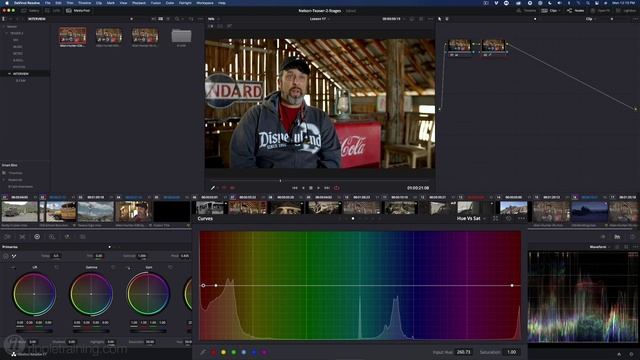
Task: Open the Fusion menu
Action: 156,3
